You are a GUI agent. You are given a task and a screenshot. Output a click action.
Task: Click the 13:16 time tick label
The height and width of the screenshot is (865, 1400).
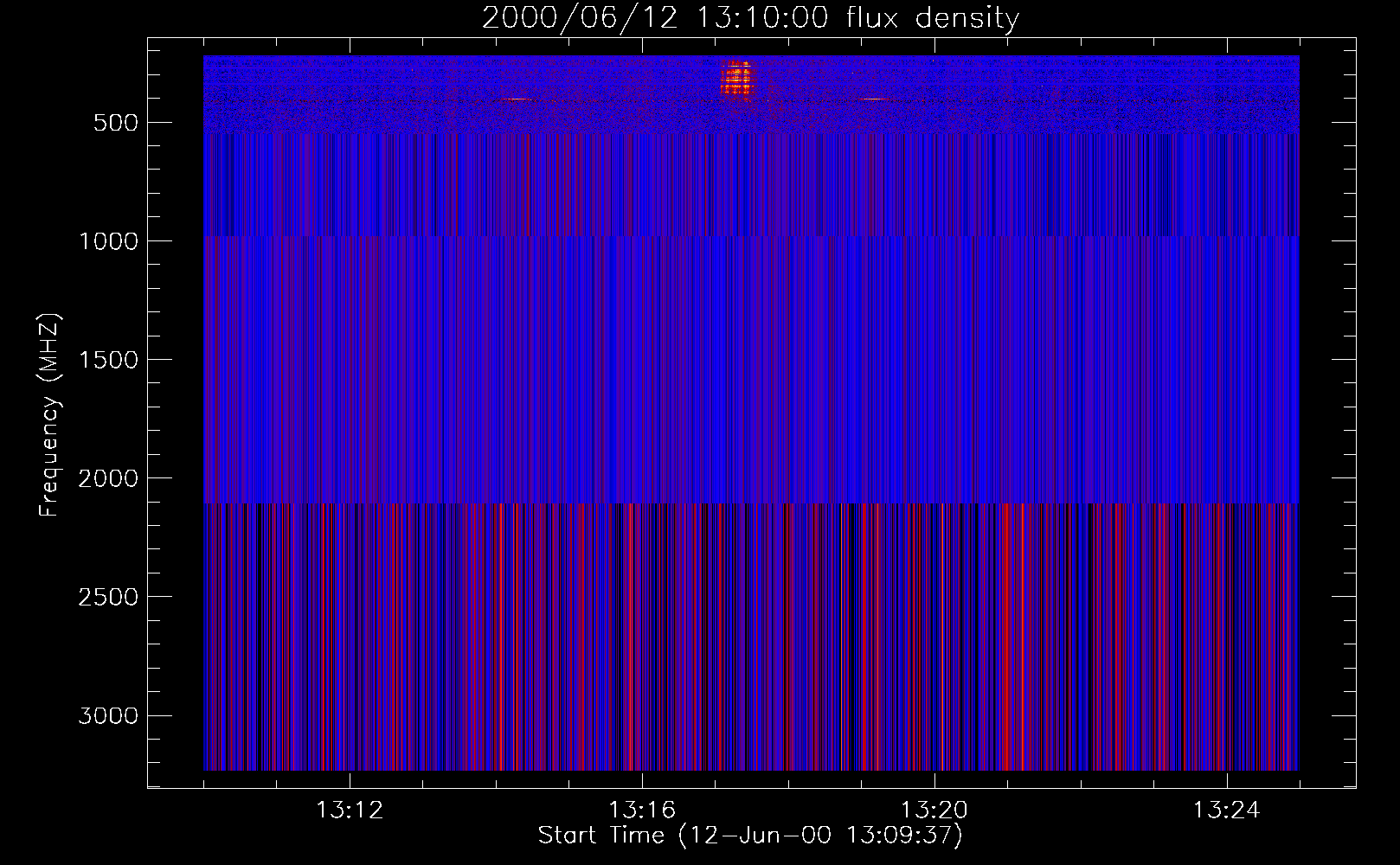(x=642, y=811)
